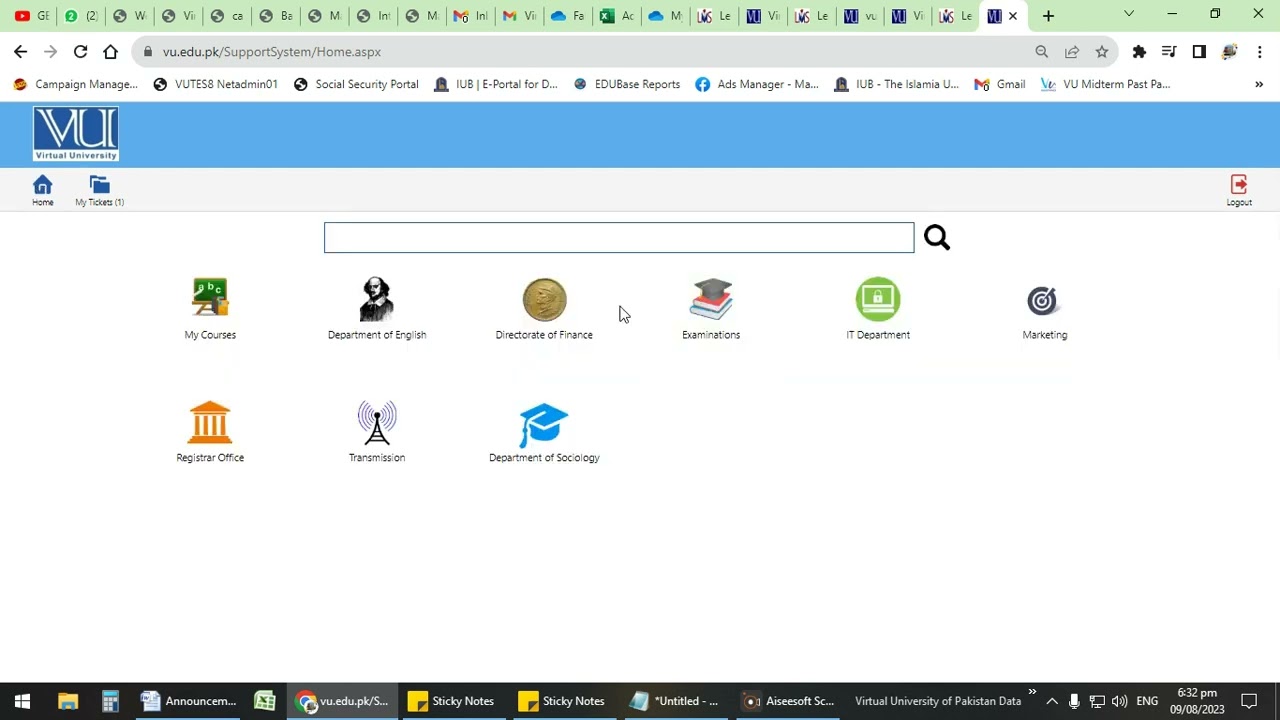Click the vu.edu.pk address bar URL
Screen dimensions: 1280x720
click(272, 52)
